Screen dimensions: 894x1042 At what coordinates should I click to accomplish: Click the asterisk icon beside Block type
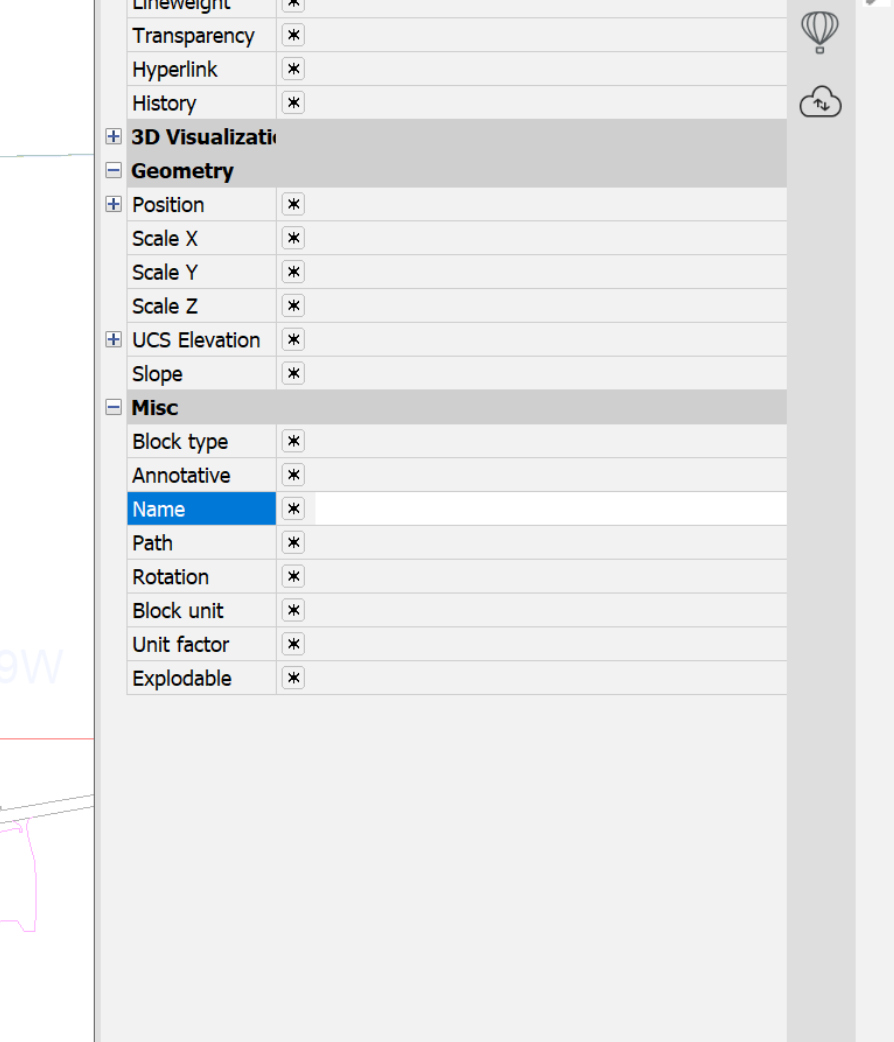pos(293,442)
